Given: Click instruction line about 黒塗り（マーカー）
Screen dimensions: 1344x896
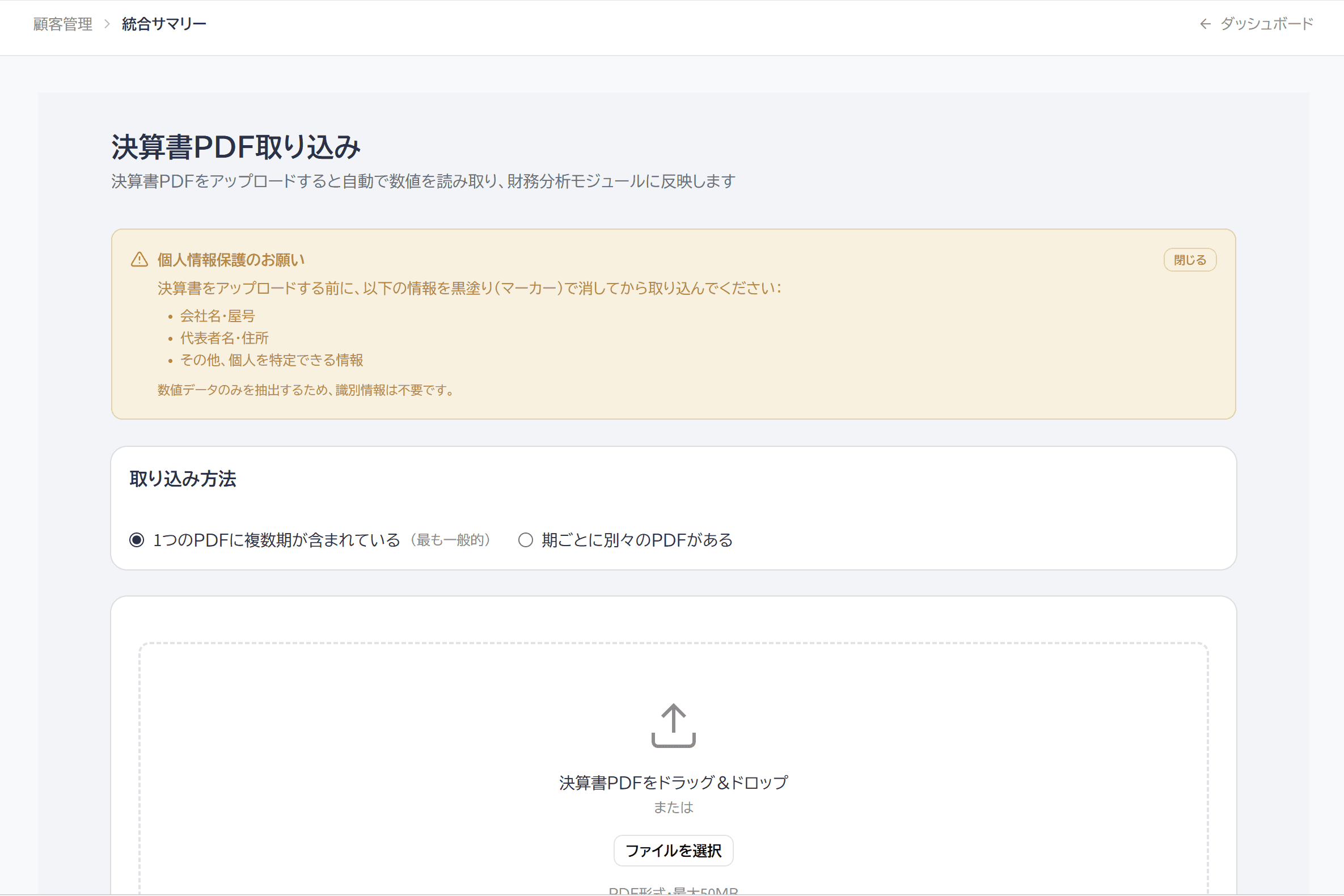Looking at the screenshot, I should point(469,288).
